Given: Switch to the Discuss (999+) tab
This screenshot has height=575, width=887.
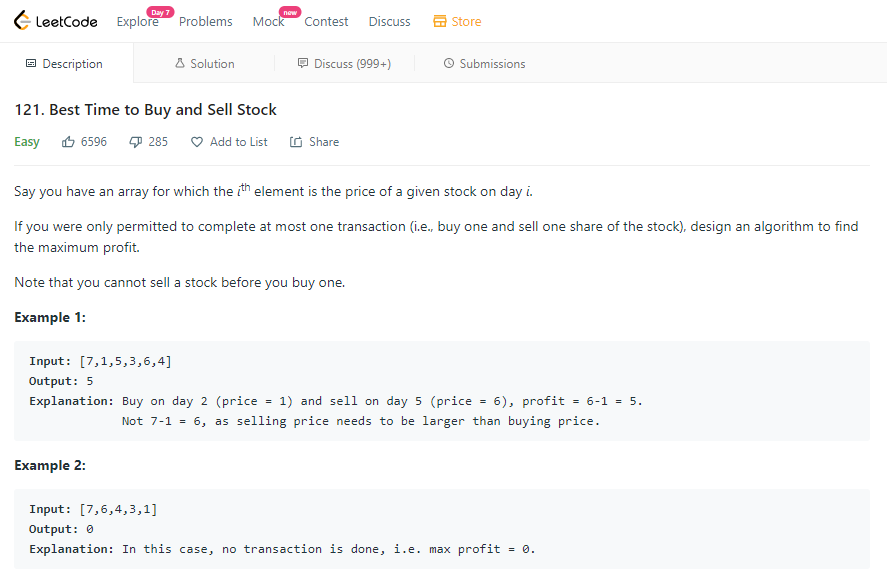Looking at the screenshot, I should tap(345, 63).
